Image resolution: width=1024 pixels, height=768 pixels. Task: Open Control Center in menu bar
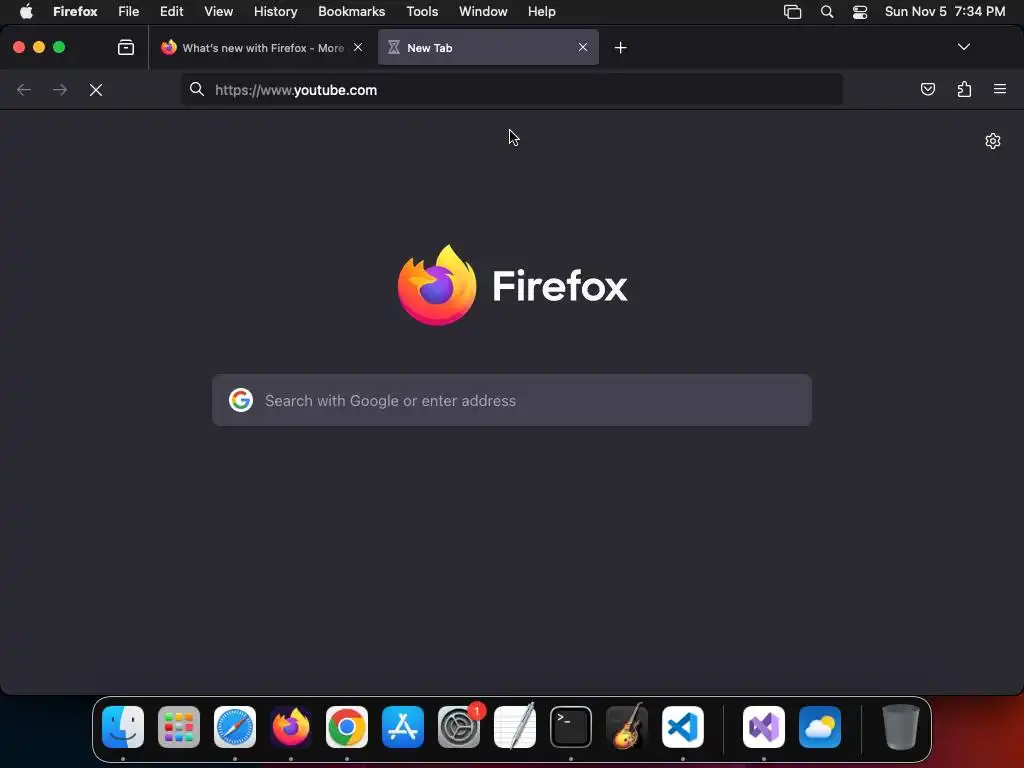[x=860, y=12]
